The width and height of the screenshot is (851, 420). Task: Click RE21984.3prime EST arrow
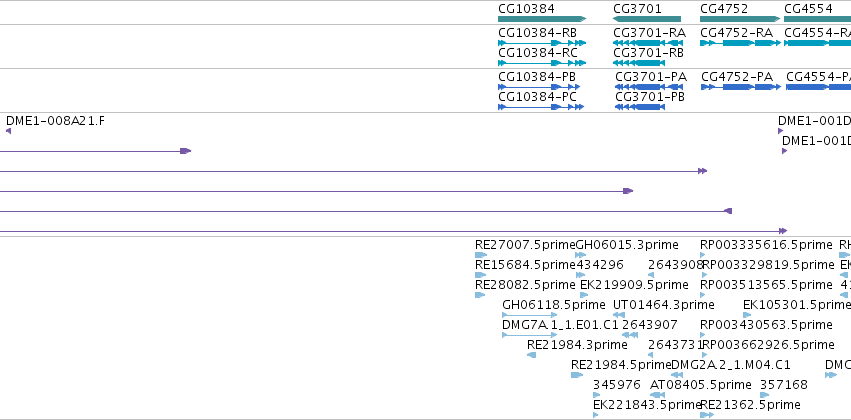[x=531, y=355]
